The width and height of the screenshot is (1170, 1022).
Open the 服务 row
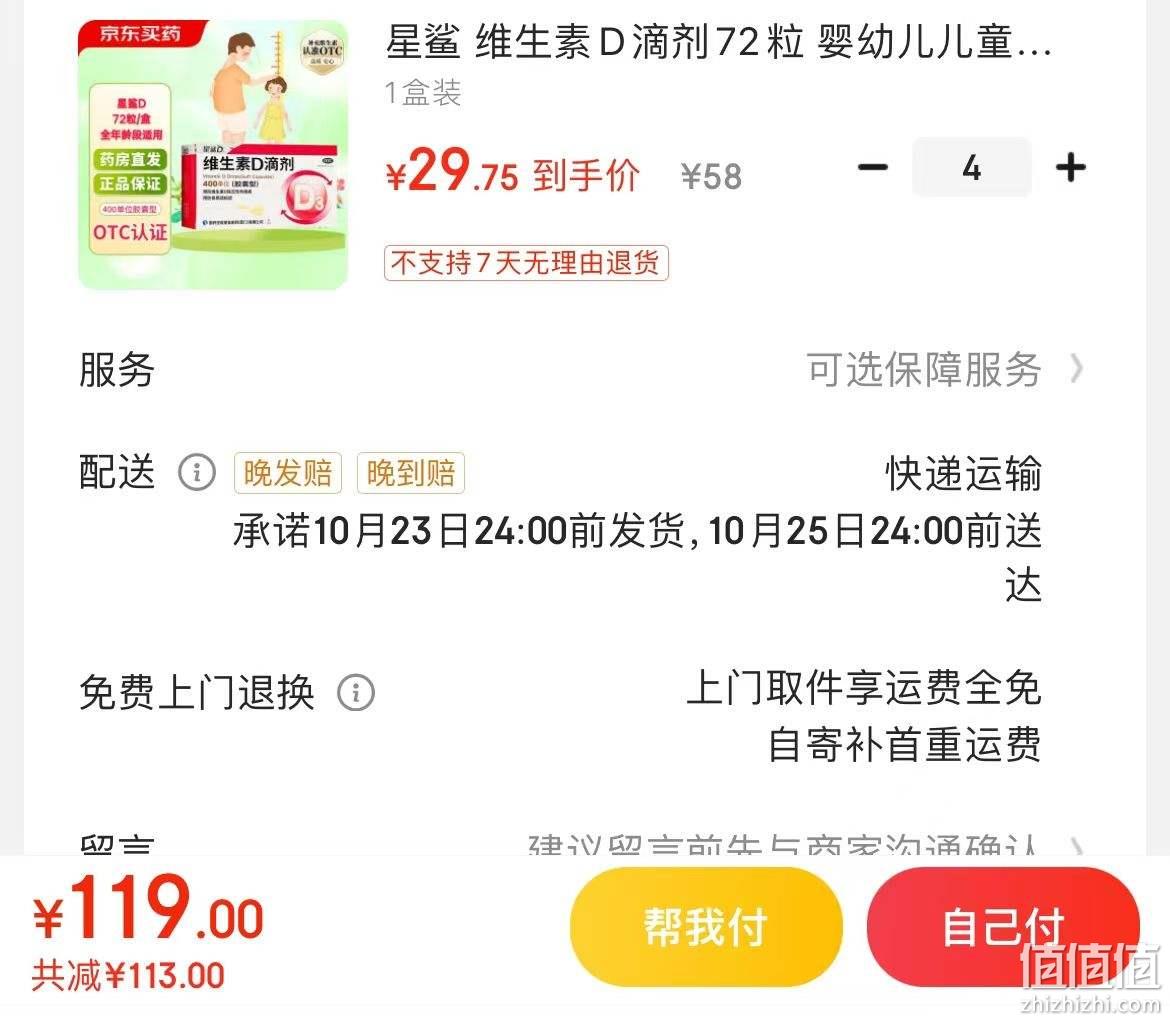pyautogui.click(x=584, y=369)
